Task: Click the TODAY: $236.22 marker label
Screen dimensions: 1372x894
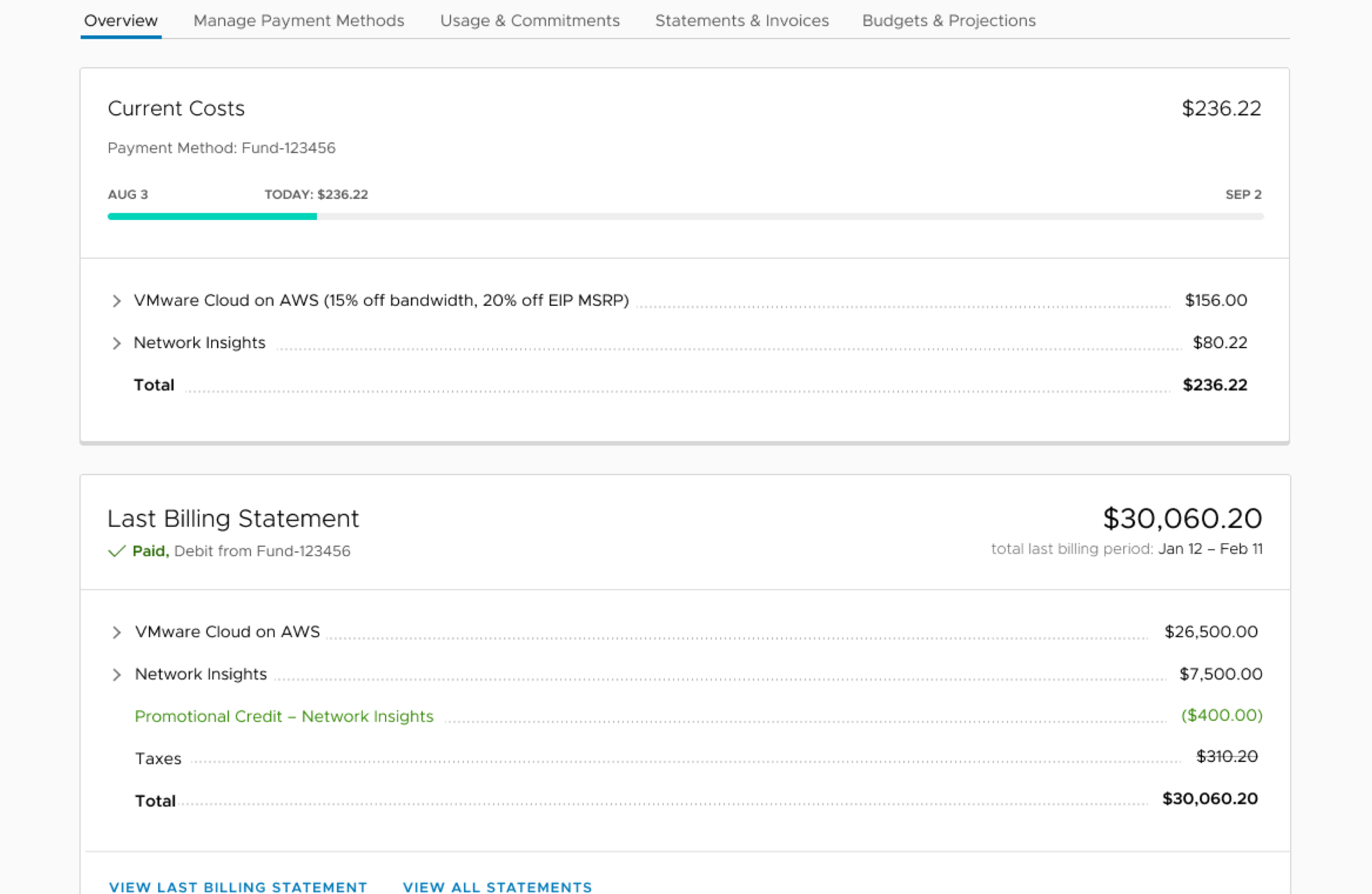Action: click(316, 195)
